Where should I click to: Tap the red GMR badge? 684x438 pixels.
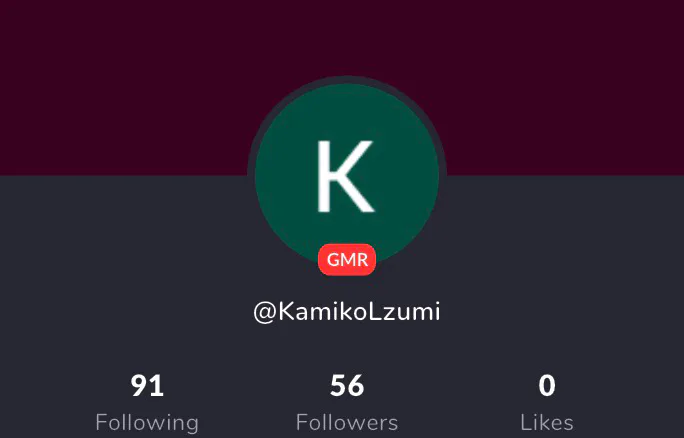click(347, 260)
